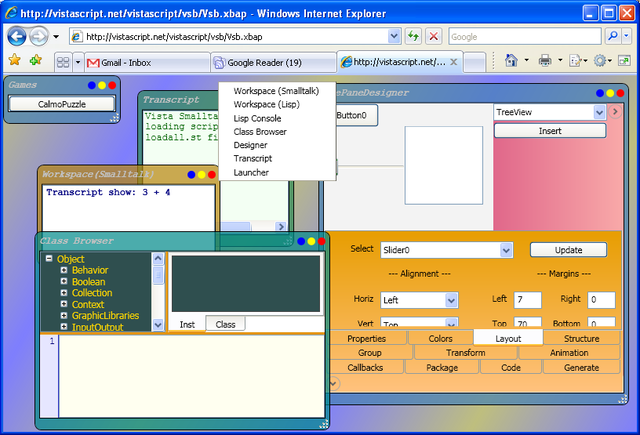
Task: Click blue dot on PaneDesigner window
Action: point(600,93)
